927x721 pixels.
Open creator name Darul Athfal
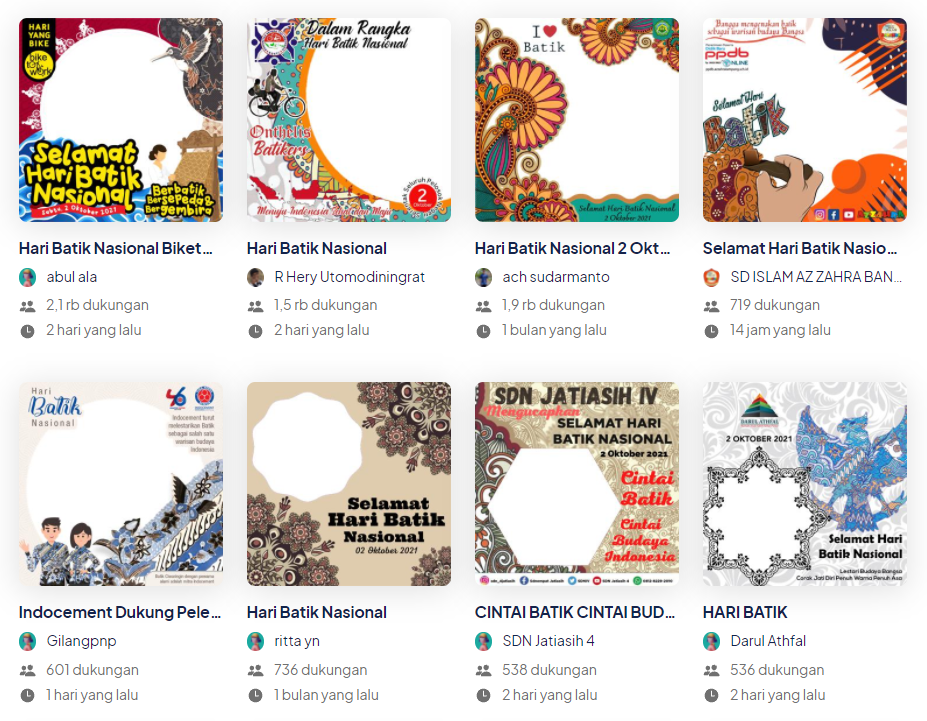point(768,641)
